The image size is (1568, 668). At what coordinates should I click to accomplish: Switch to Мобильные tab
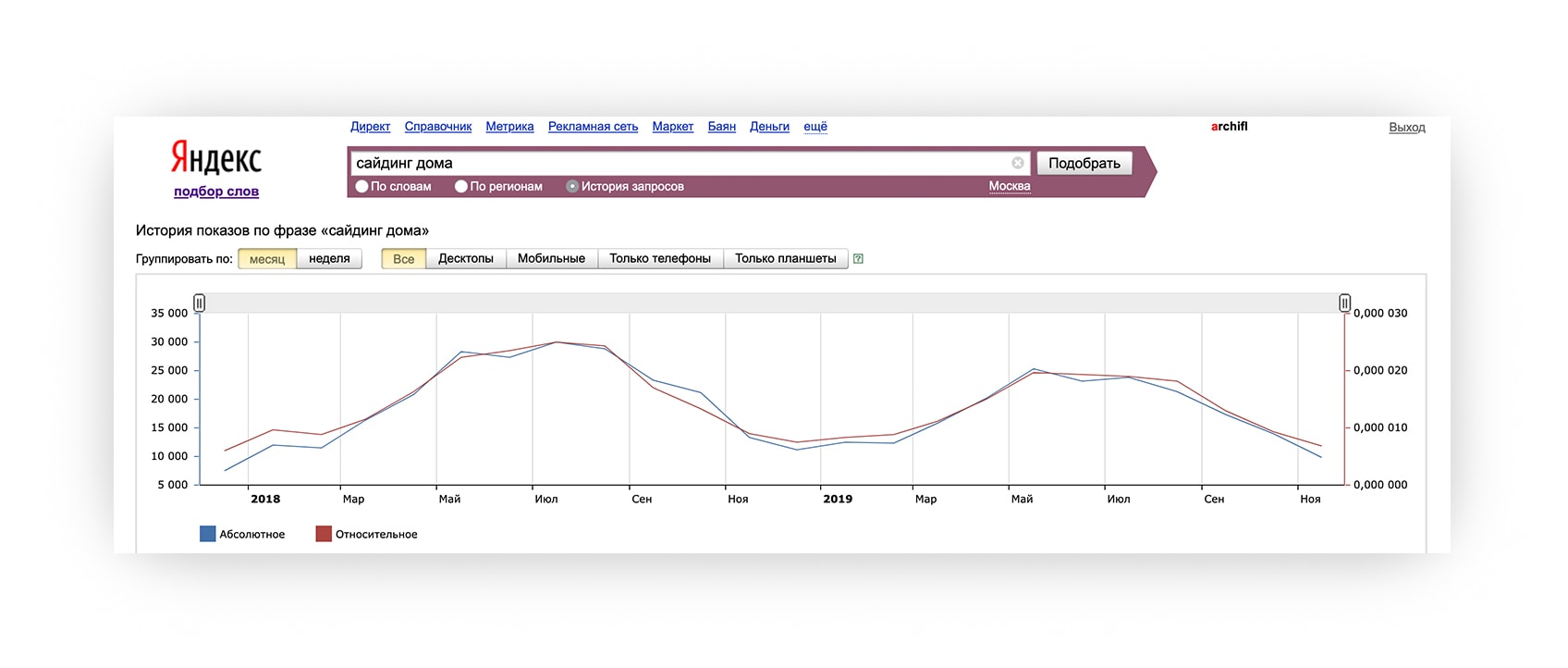[x=551, y=259]
